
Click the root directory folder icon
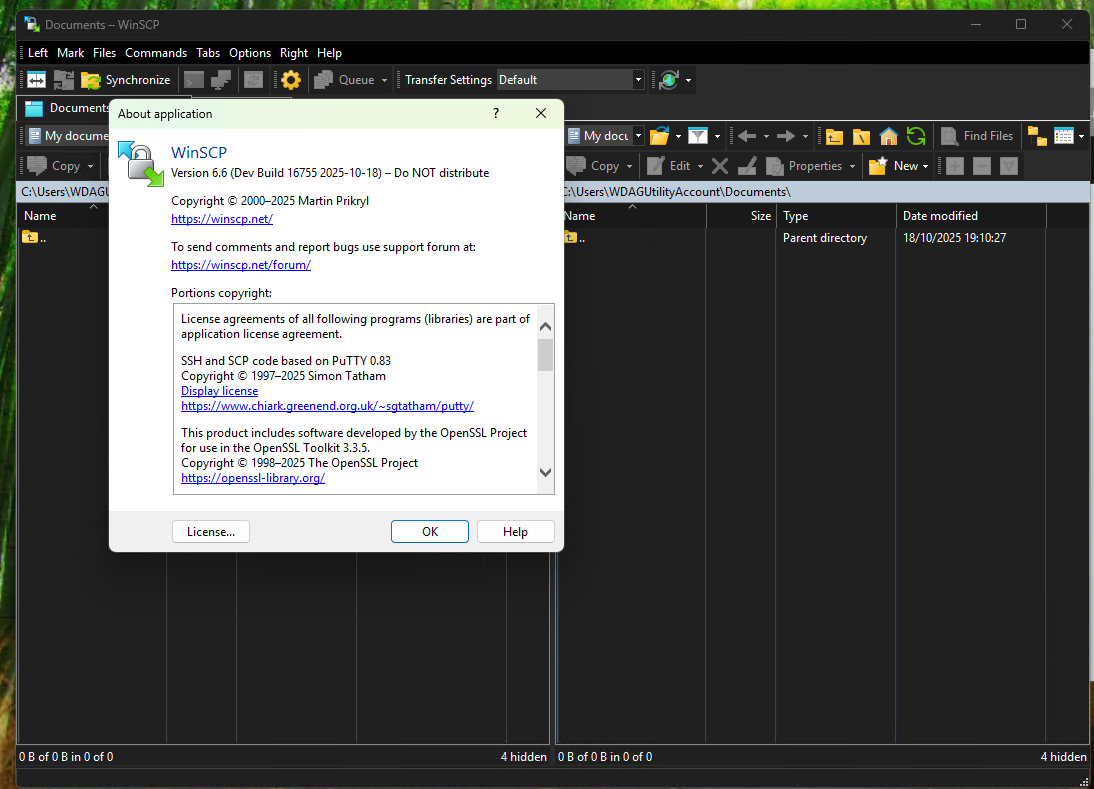861,136
